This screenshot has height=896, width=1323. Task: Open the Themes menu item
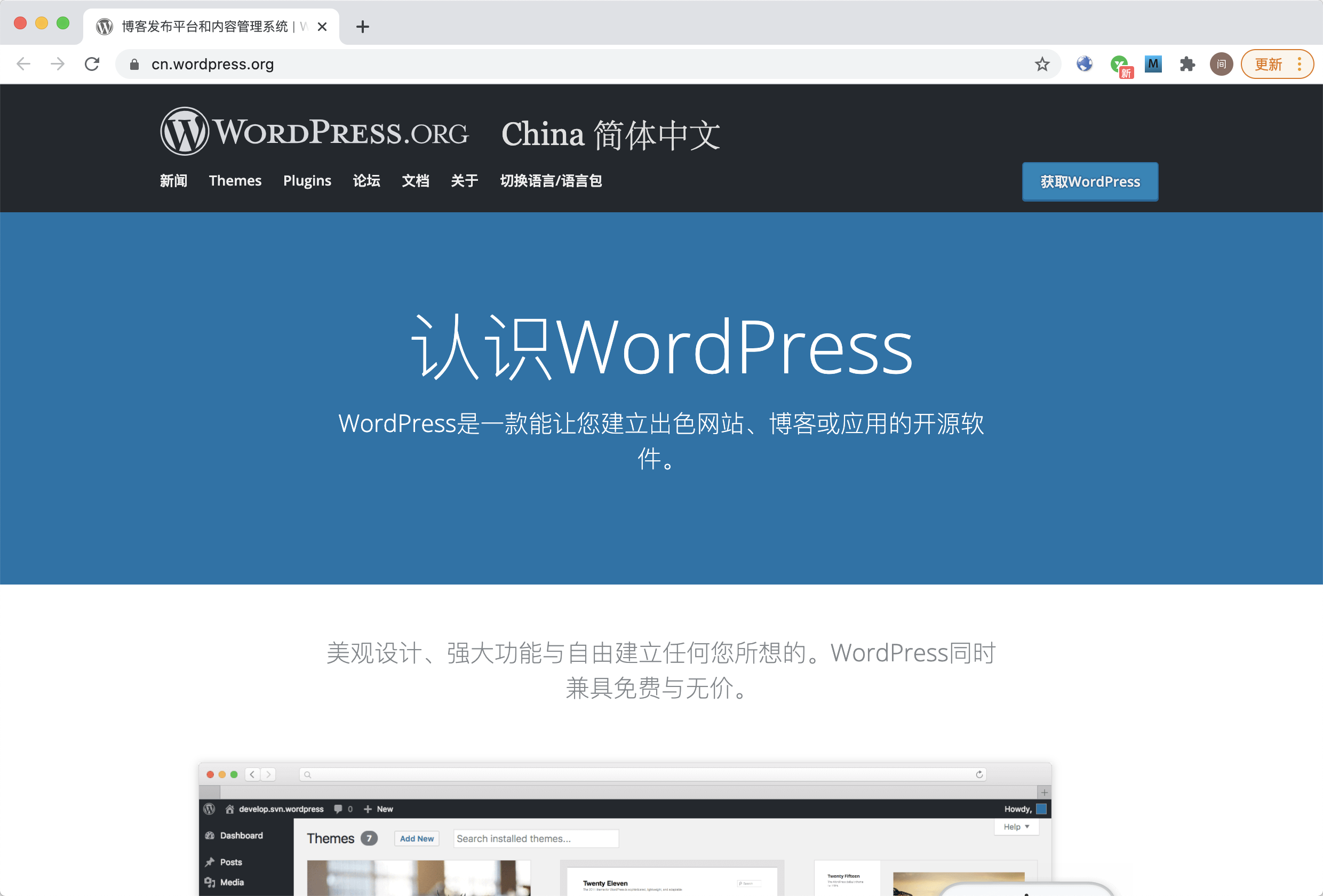235,181
